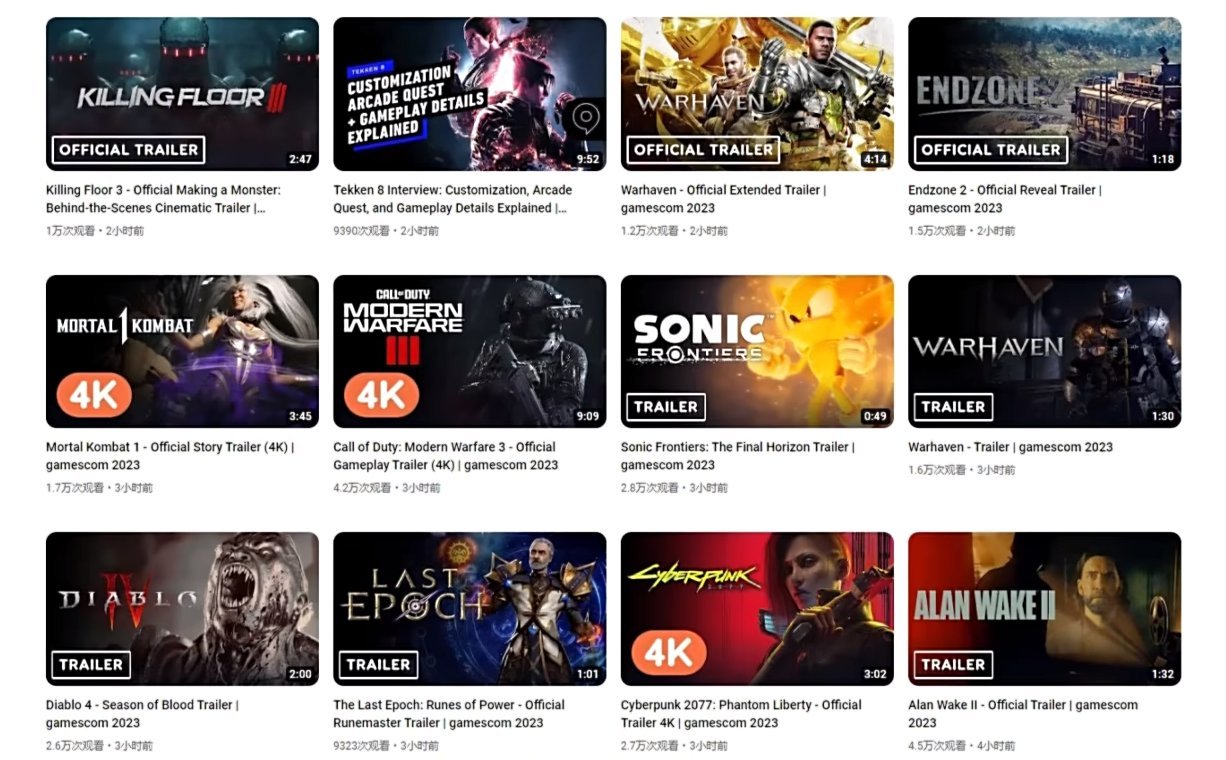The image size is (1226, 760).
Task: Select the Endzone 2 reveal trailer thumbnail
Action: pos(1044,94)
